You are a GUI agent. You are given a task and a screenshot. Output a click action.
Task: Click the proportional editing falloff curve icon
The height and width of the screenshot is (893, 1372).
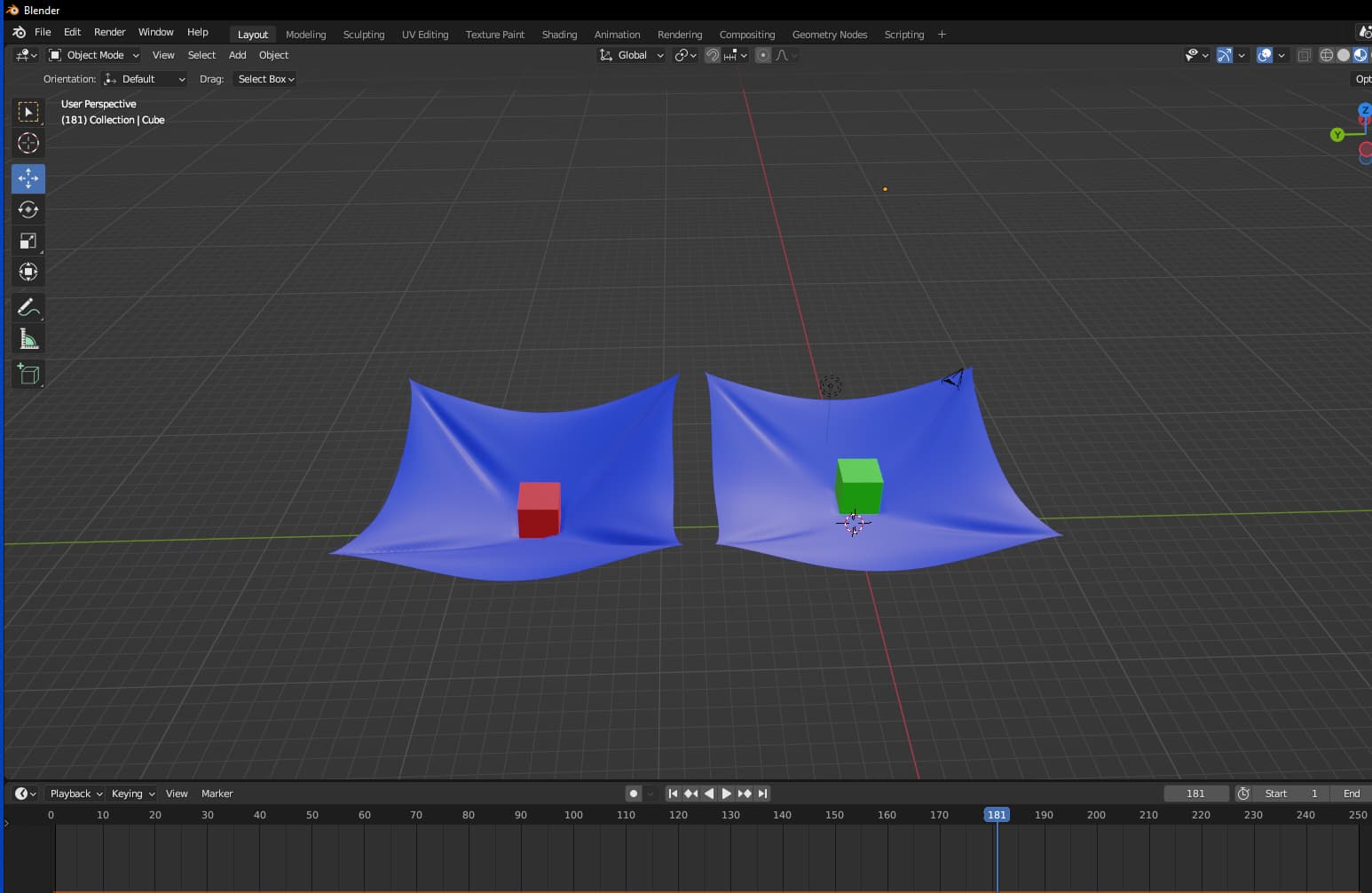pyautogui.click(x=781, y=55)
